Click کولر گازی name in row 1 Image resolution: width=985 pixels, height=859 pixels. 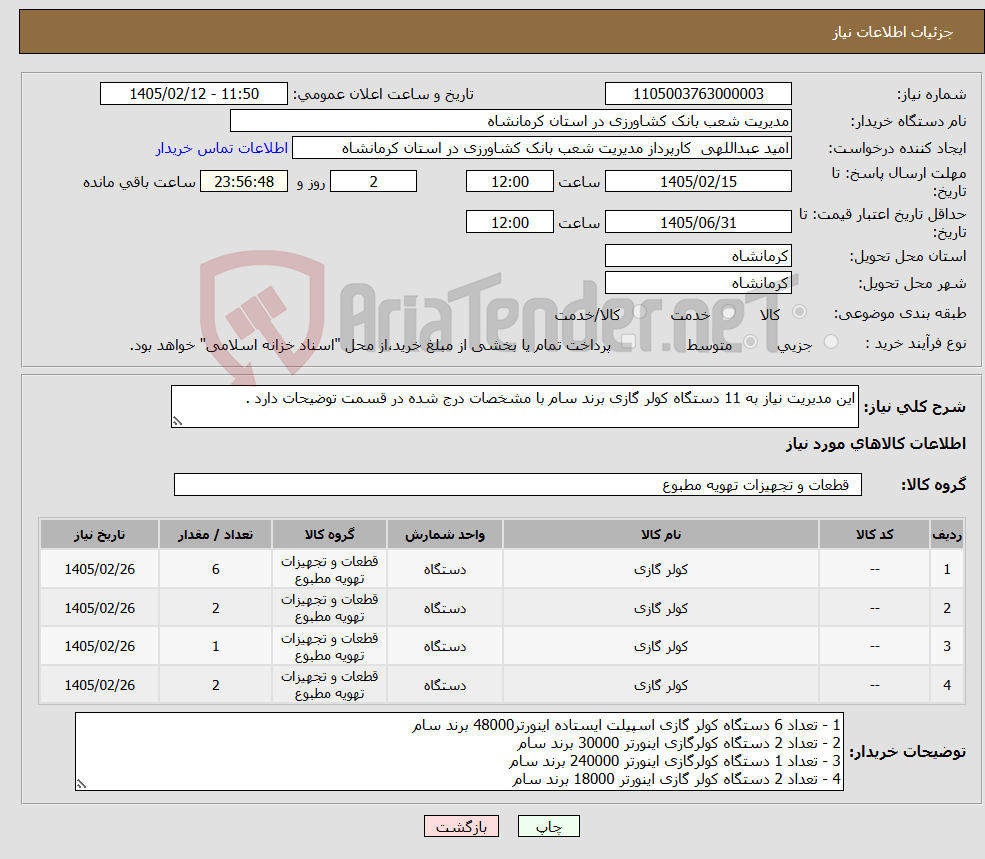click(x=661, y=569)
